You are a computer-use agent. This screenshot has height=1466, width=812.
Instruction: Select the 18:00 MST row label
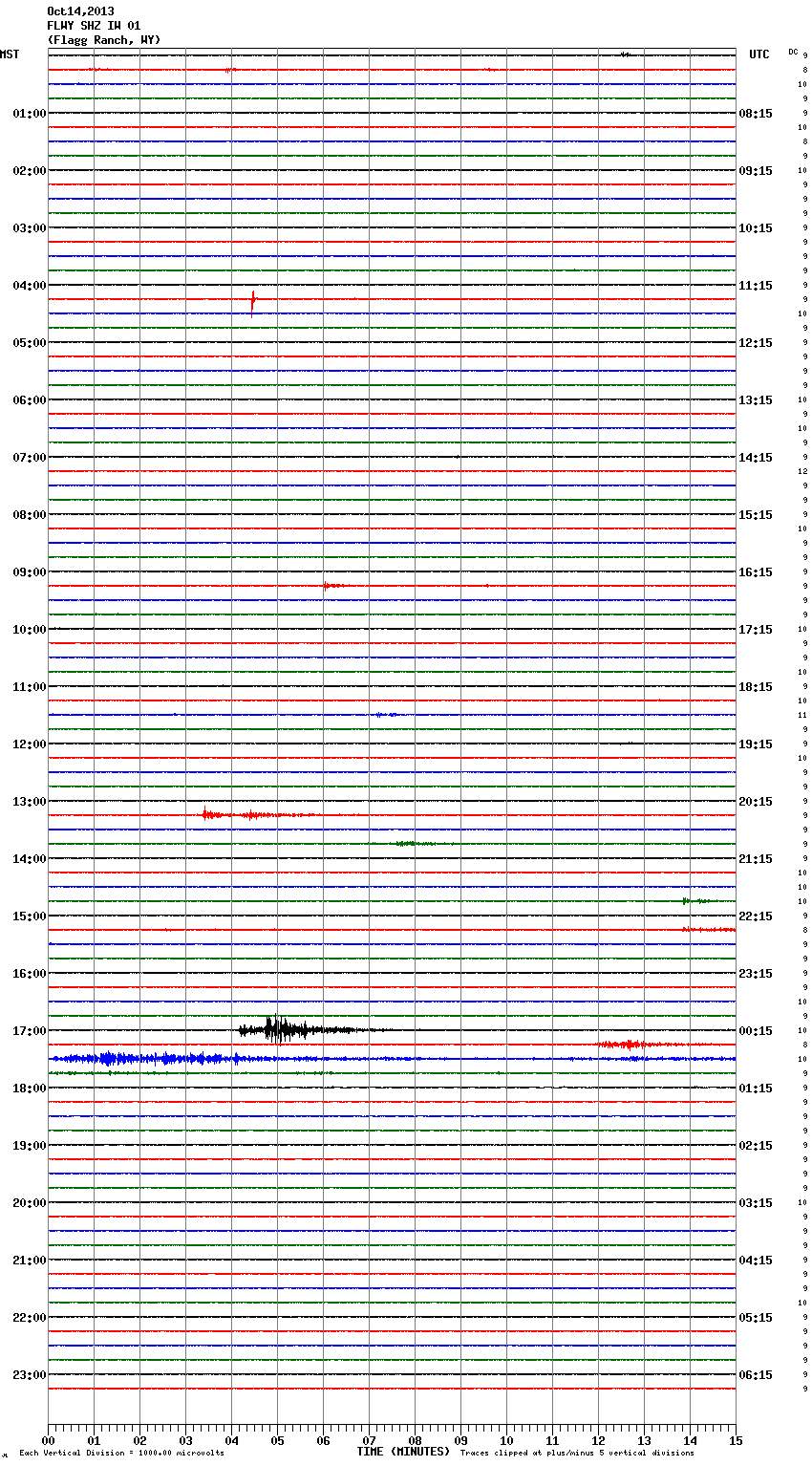[29, 1089]
